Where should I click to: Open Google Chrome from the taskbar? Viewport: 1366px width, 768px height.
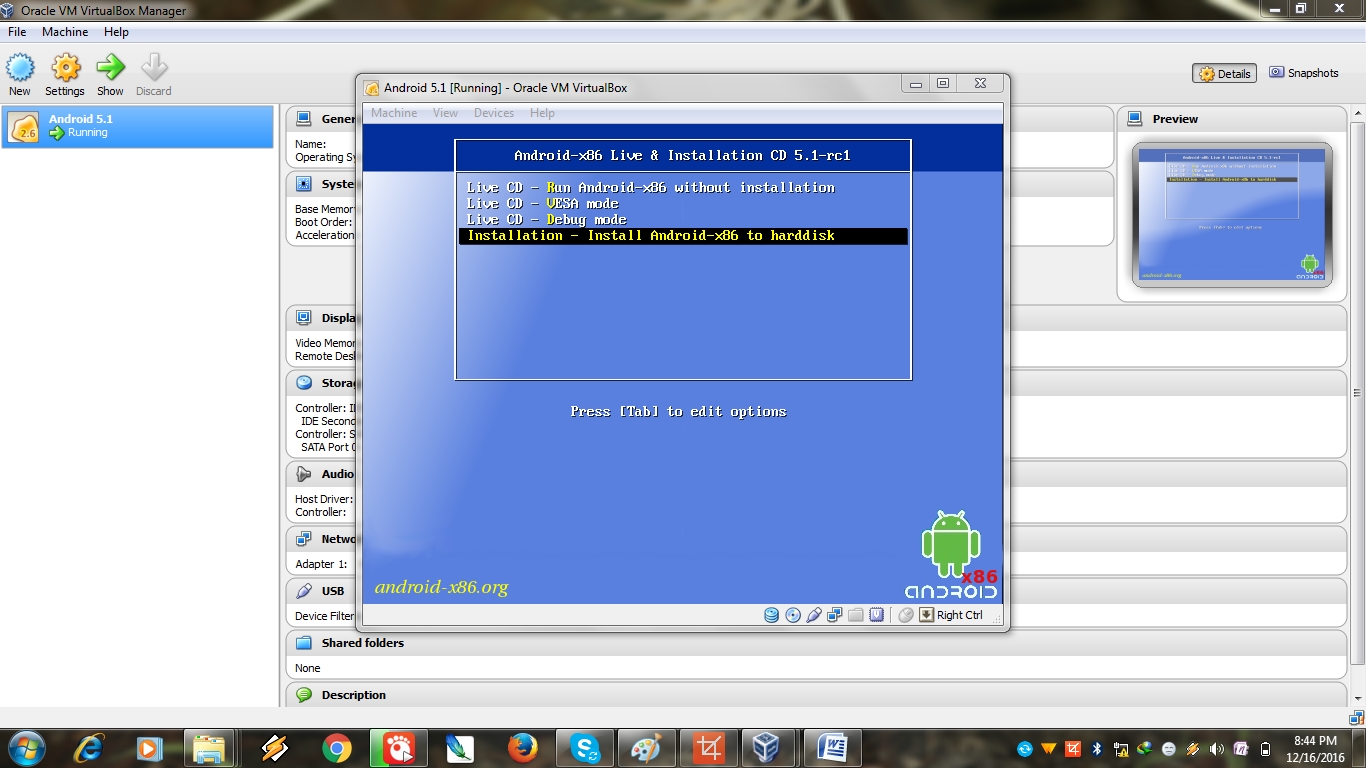tap(337, 748)
